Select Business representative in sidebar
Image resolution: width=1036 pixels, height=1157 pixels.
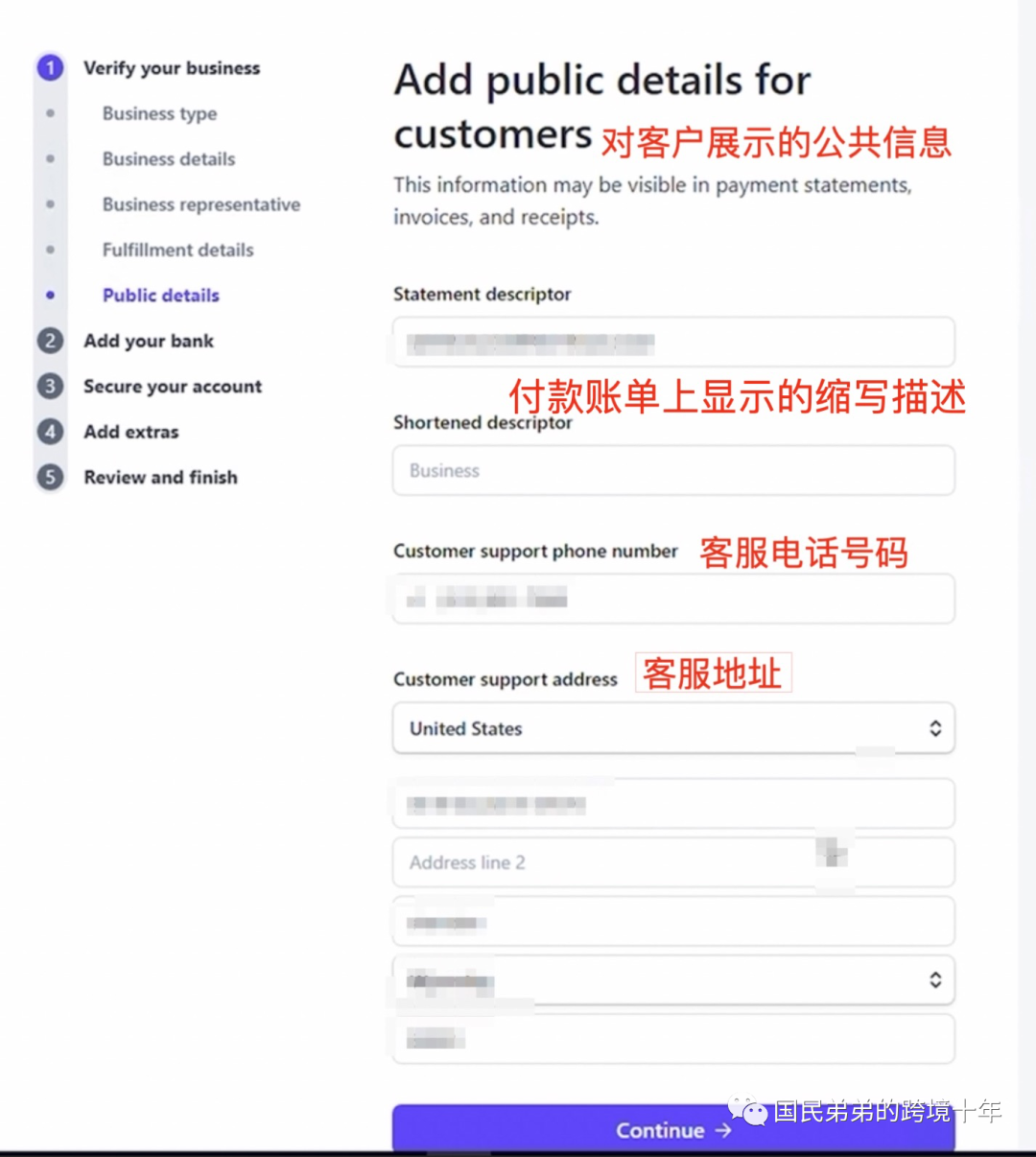[x=201, y=204]
